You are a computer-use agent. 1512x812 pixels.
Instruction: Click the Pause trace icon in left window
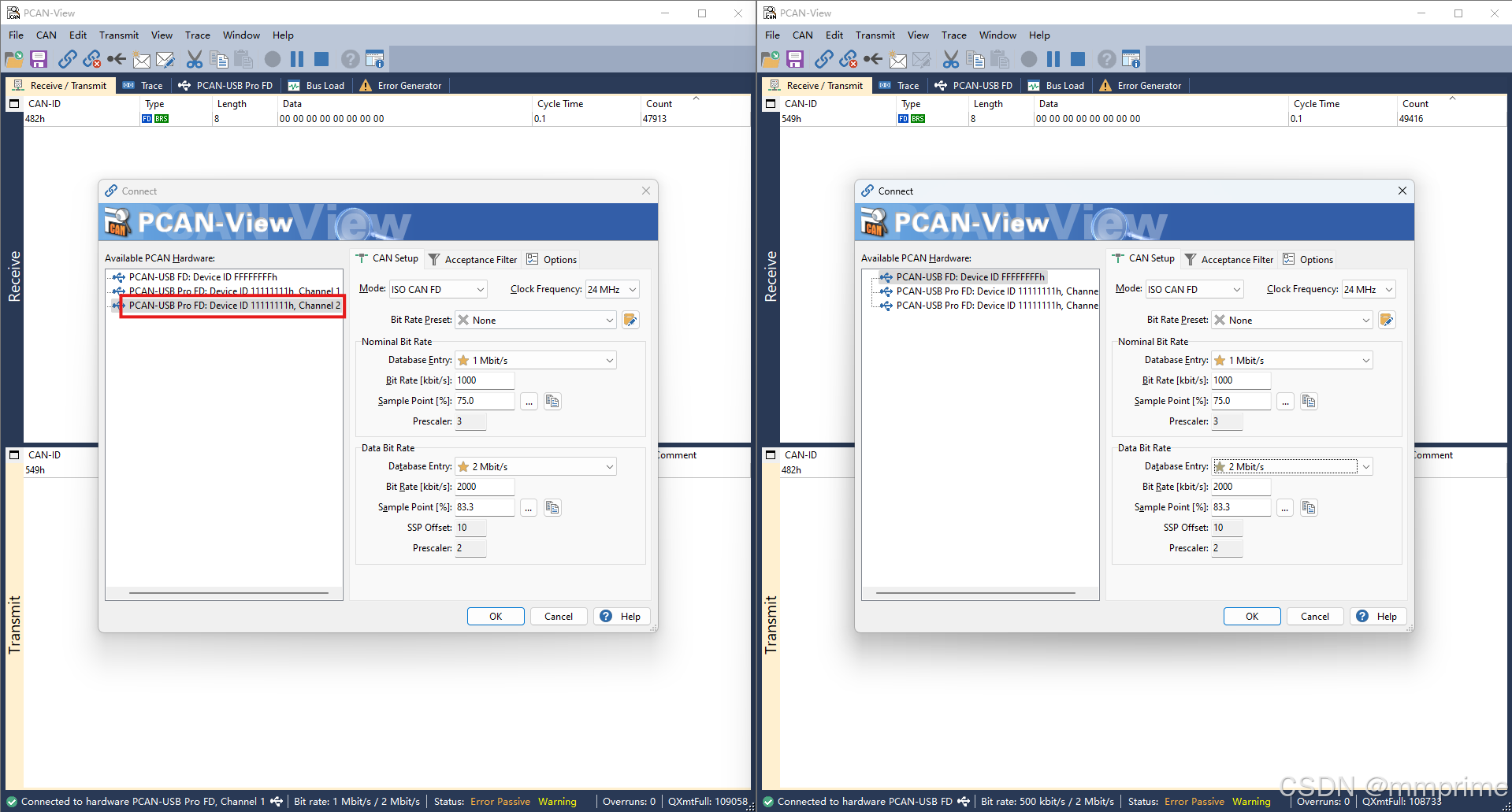pyautogui.click(x=297, y=59)
